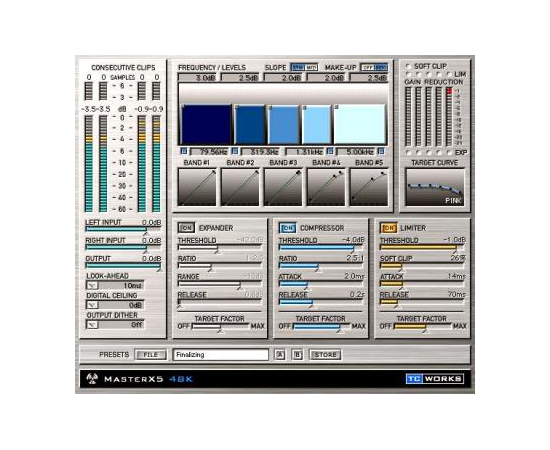Viewport: 550px width, 450px height.
Task: Click the Compressor threshold value -4.0dB
Action: pyautogui.click(x=353, y=240)
